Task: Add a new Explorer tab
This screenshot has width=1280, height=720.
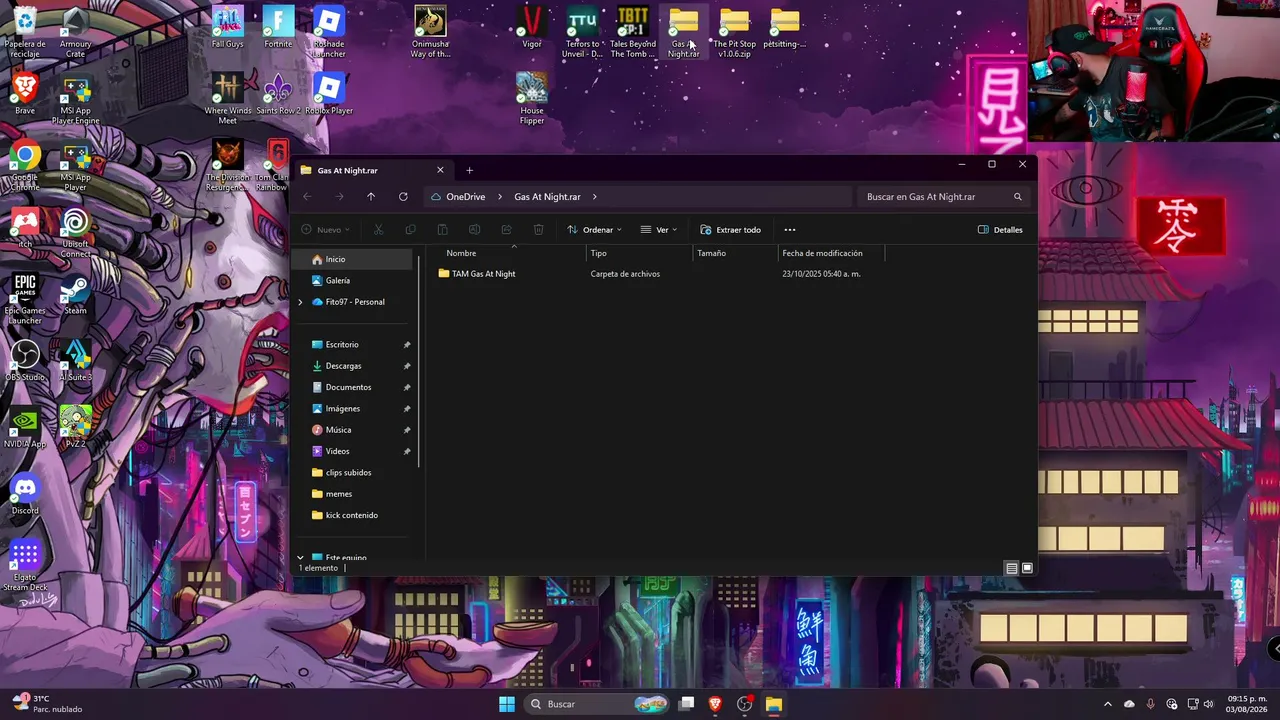Action: (469, 170)
